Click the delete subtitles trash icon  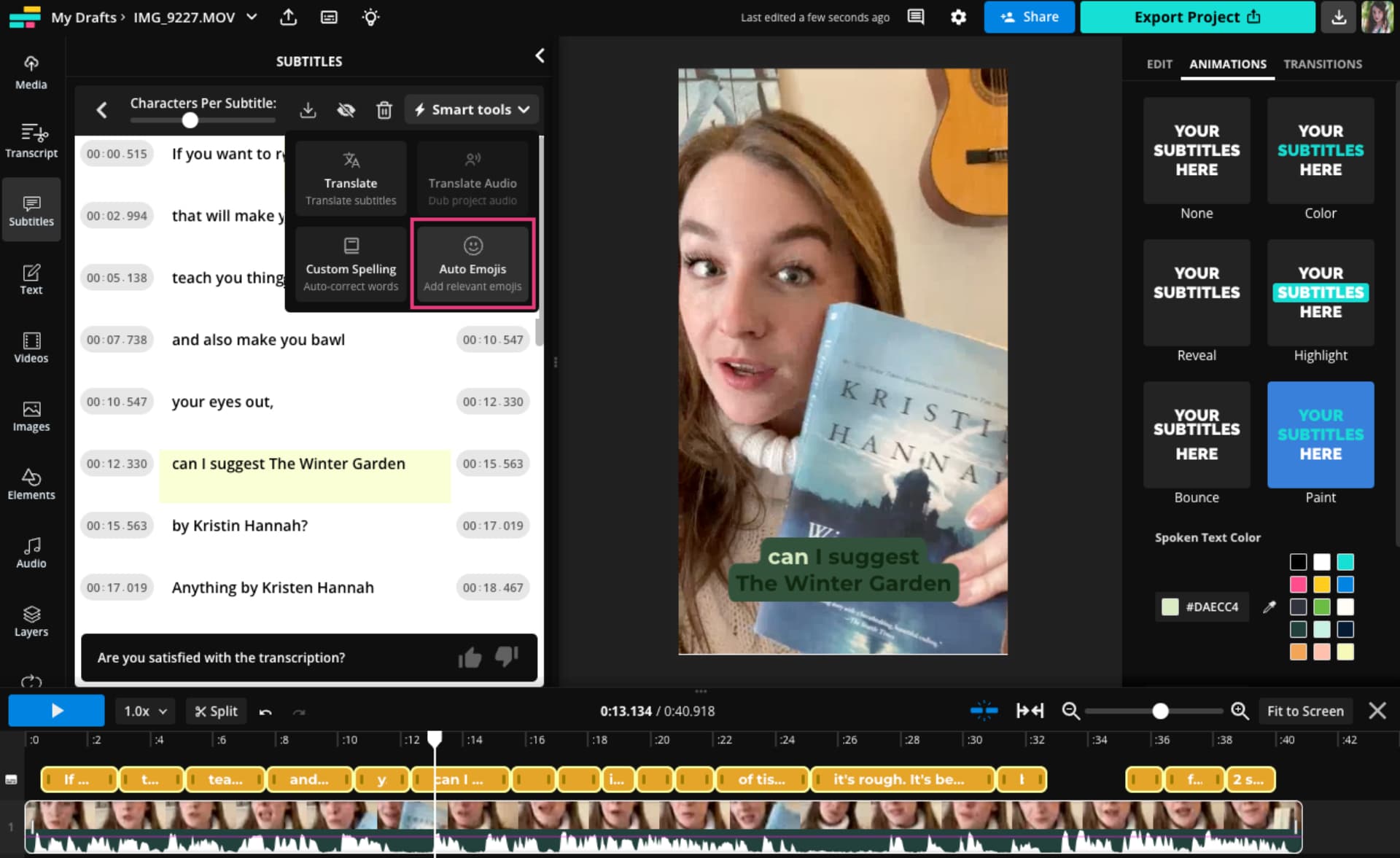click(384, 110)
